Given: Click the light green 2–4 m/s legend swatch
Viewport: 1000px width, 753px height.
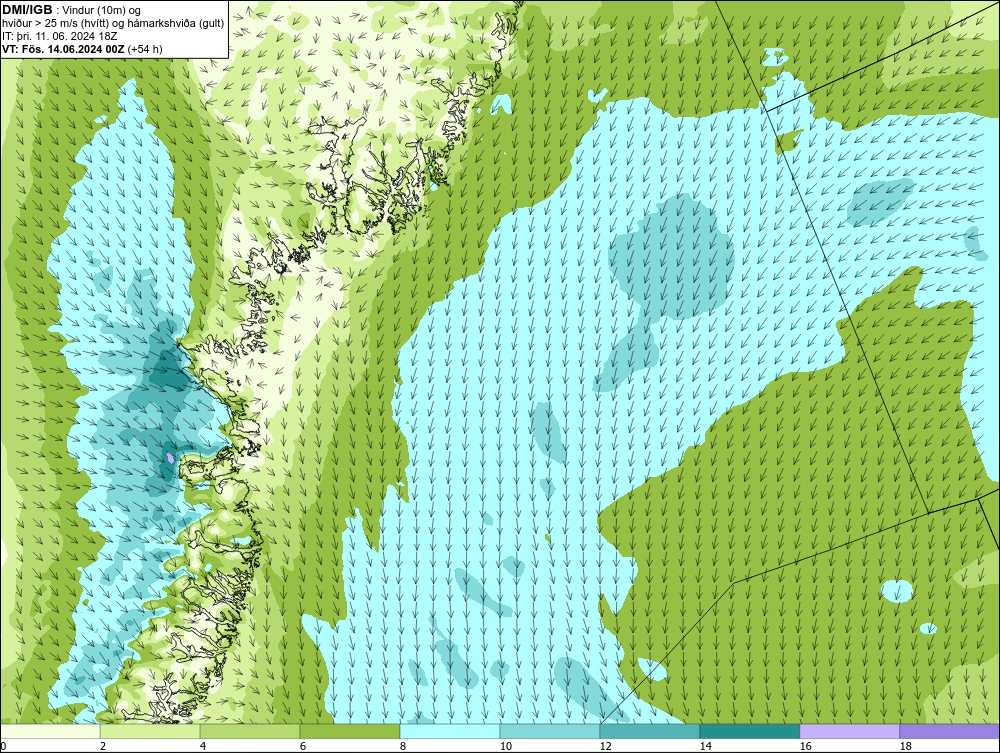Looking at the screenshot, I should [x=150, y=731].
